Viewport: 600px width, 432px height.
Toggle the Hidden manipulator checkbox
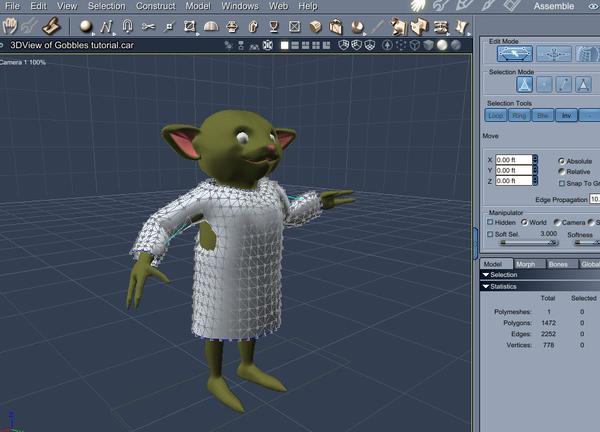490,222
